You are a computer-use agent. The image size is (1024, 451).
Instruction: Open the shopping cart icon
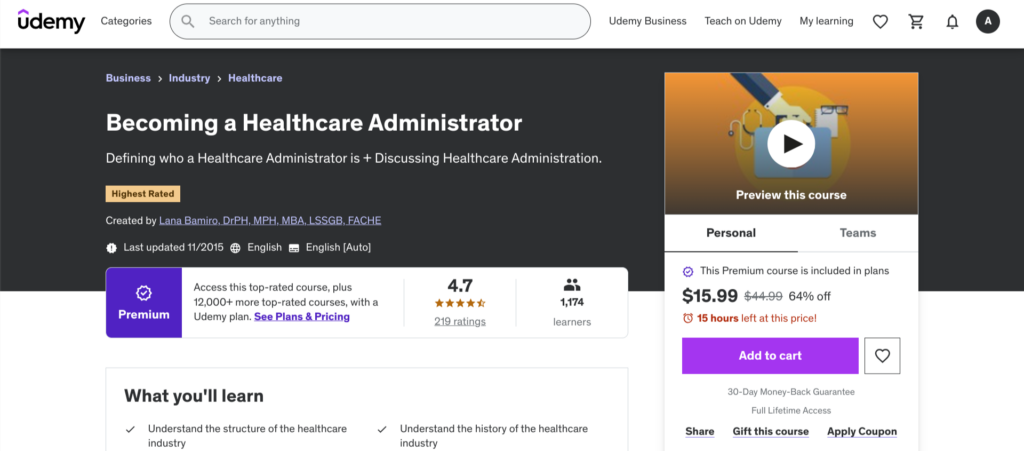[916, 21]
